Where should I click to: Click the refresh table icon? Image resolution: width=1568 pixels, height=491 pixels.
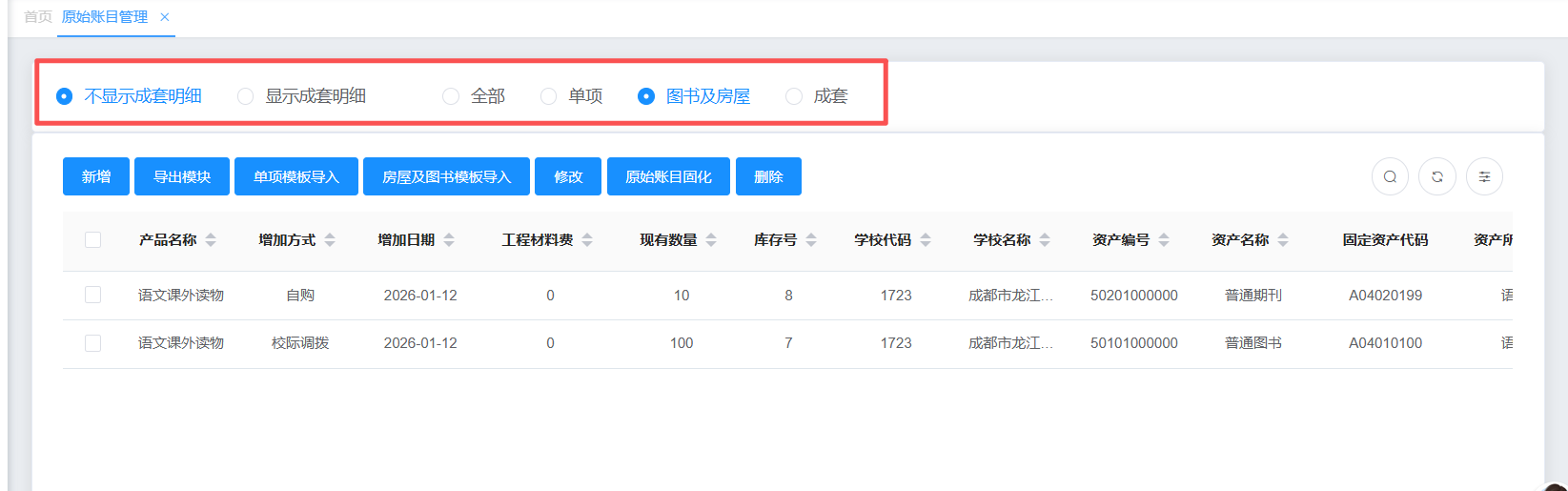pos(1437,176)
